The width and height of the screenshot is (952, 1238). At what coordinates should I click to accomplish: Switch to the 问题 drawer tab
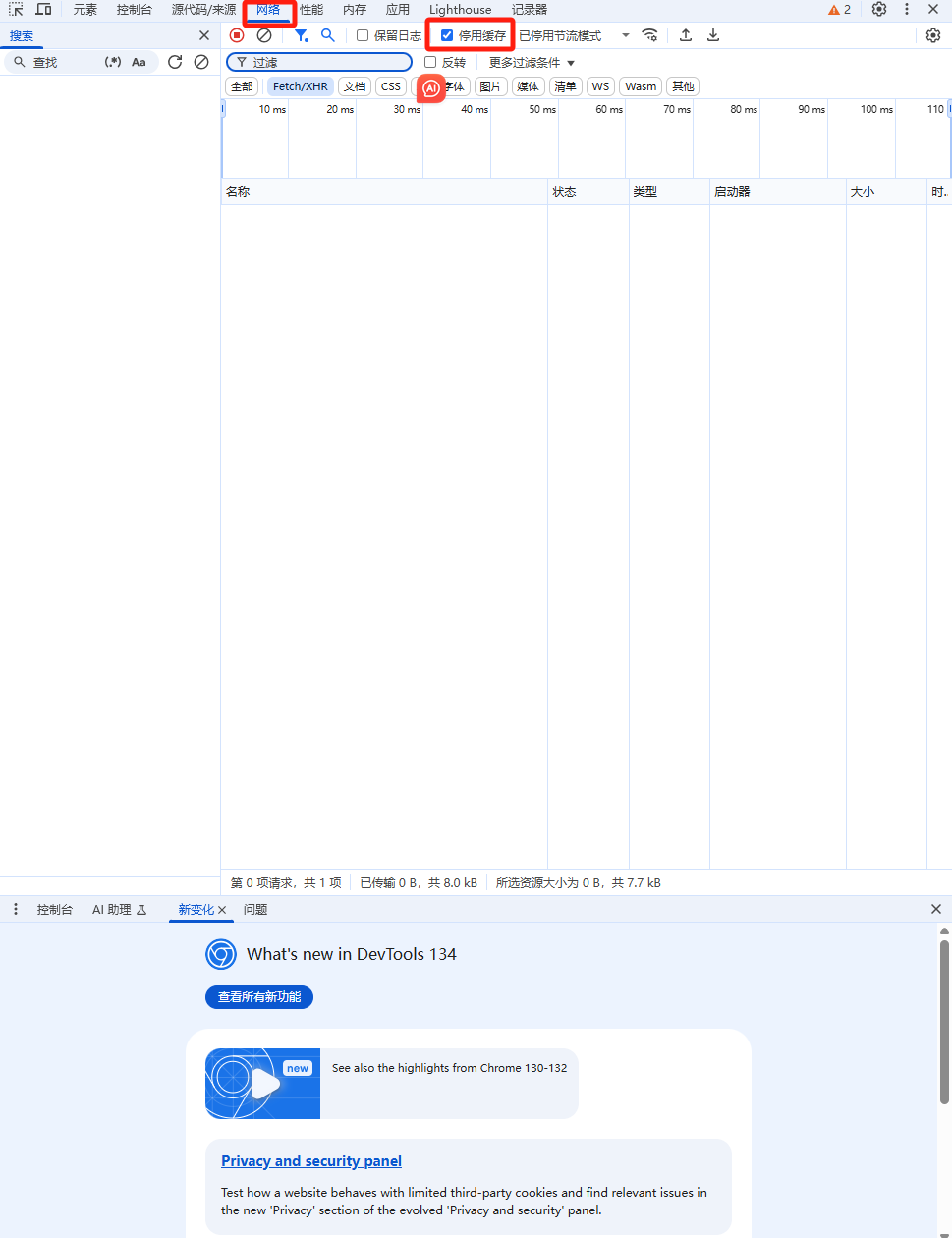255,910
